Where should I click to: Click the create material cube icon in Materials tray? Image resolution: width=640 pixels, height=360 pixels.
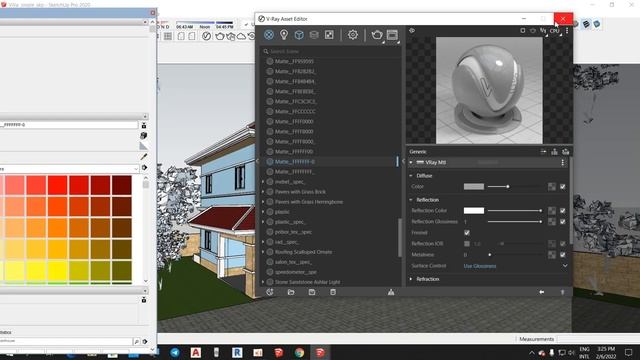pos(144,135)
